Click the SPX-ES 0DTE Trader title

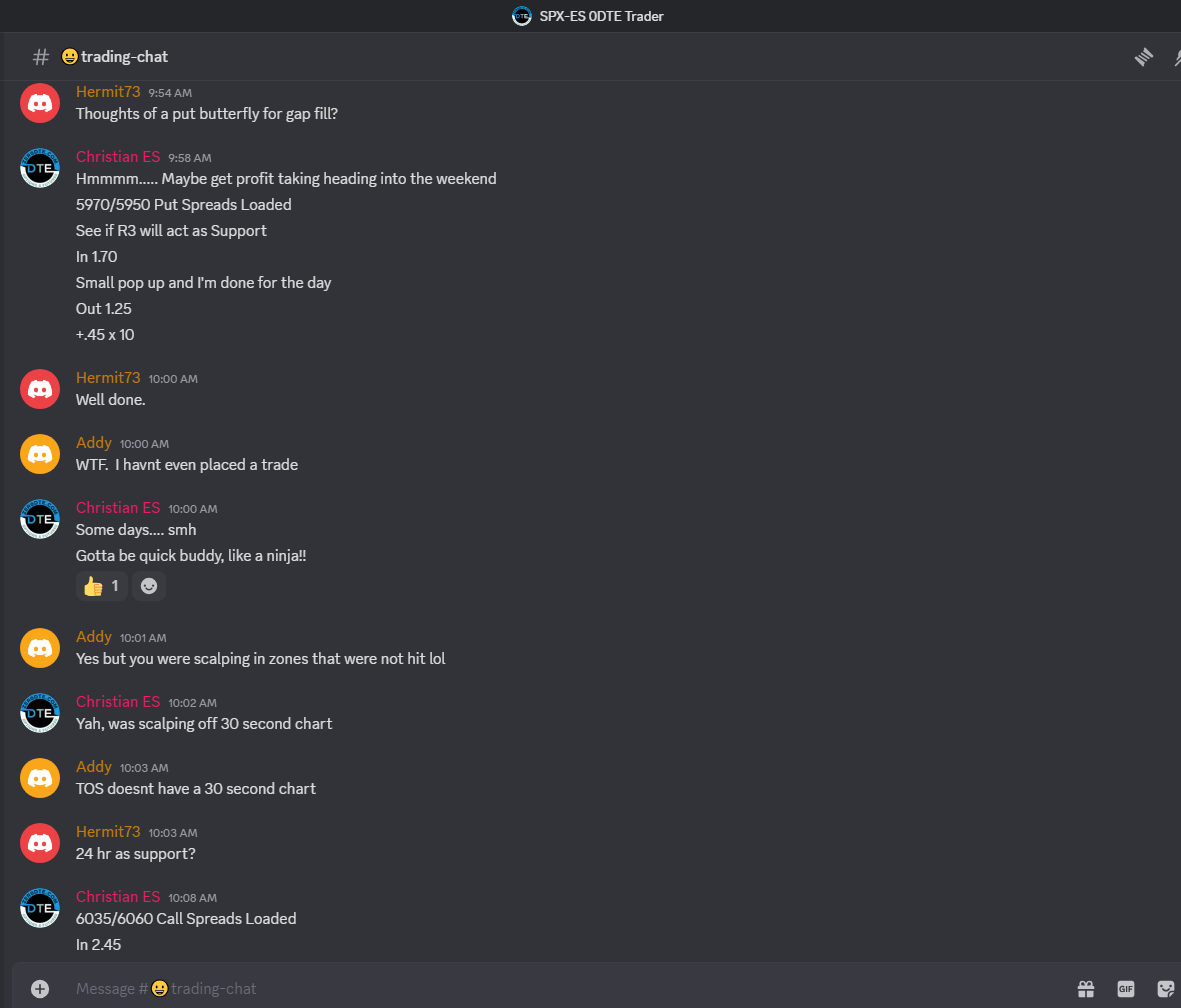click(601, 16)
